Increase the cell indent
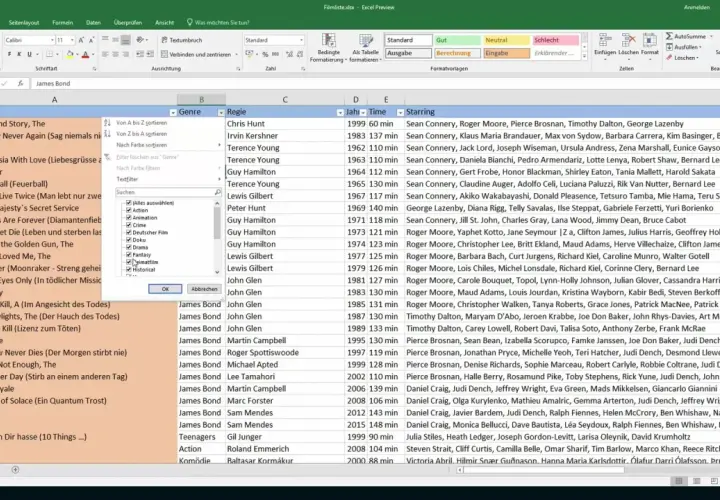720x500 pixels. [150, 54]
